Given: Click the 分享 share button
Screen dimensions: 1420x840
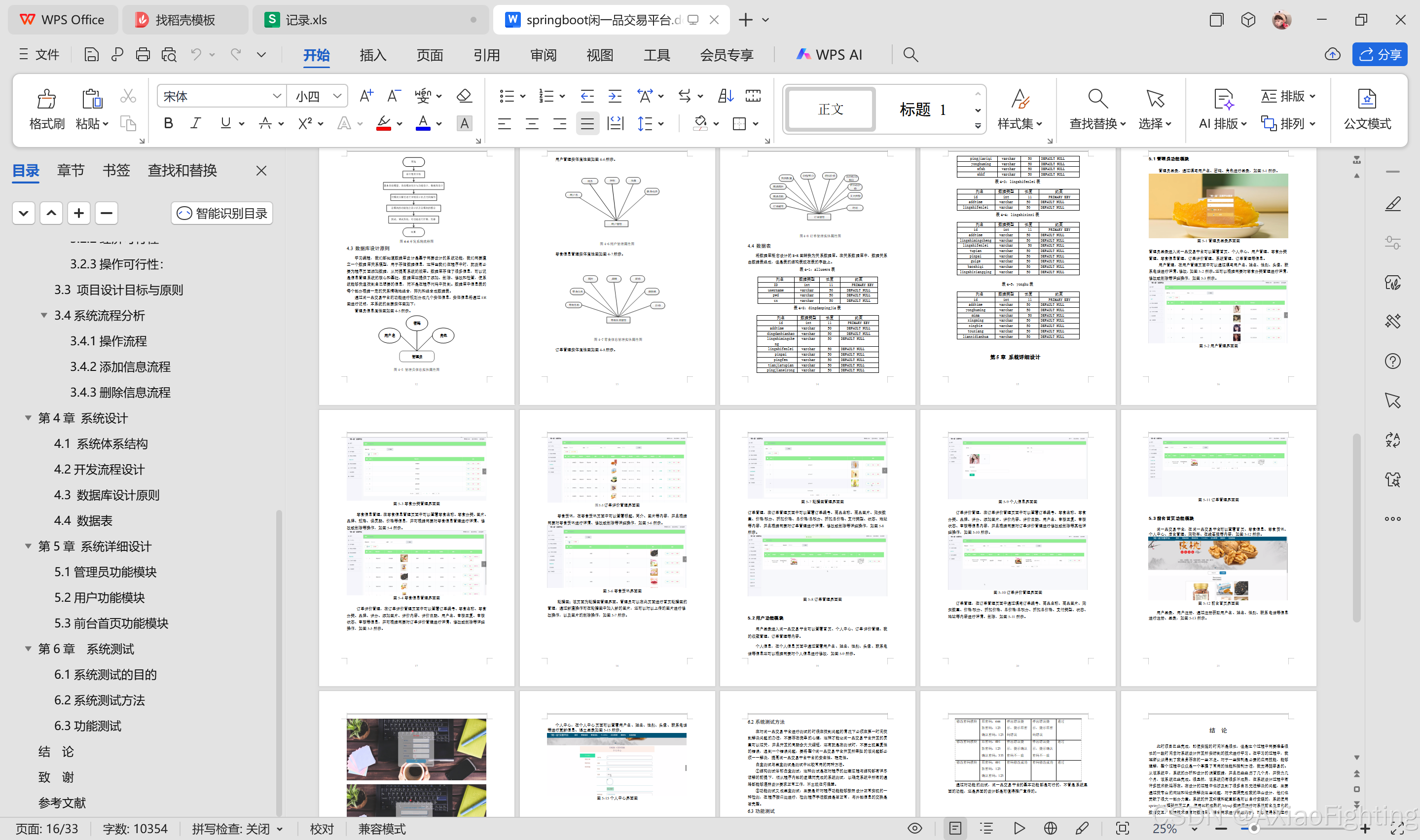Looking at the screenshot, I should pos(1379,55).
